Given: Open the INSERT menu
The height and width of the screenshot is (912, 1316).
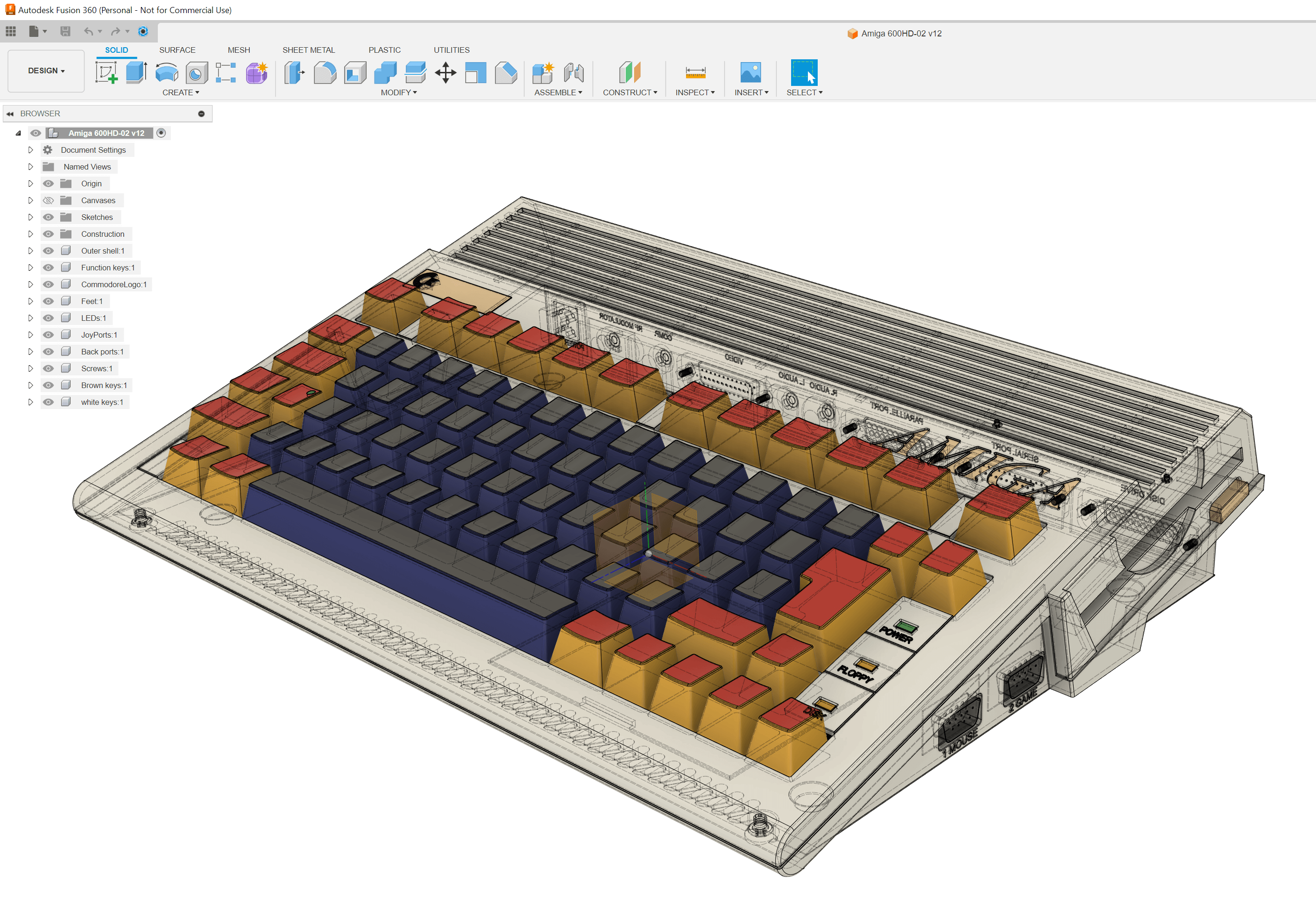Looking at the screenshot, I should click(x=751, y=92).
